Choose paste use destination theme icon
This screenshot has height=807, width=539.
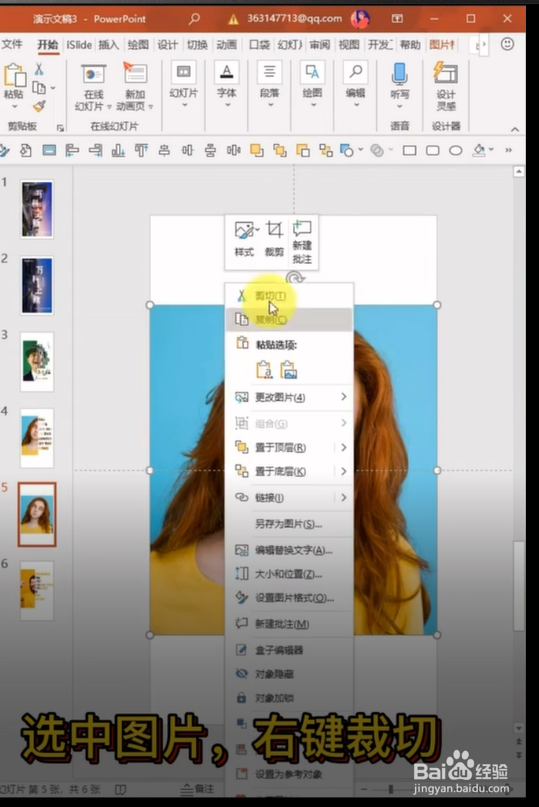pyautogui.click(x=264, y=370)
